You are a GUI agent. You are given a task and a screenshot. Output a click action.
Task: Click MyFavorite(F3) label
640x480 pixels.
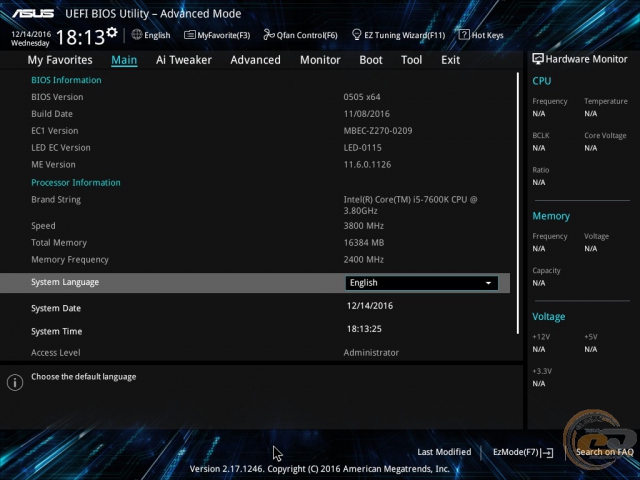point(224,36)
